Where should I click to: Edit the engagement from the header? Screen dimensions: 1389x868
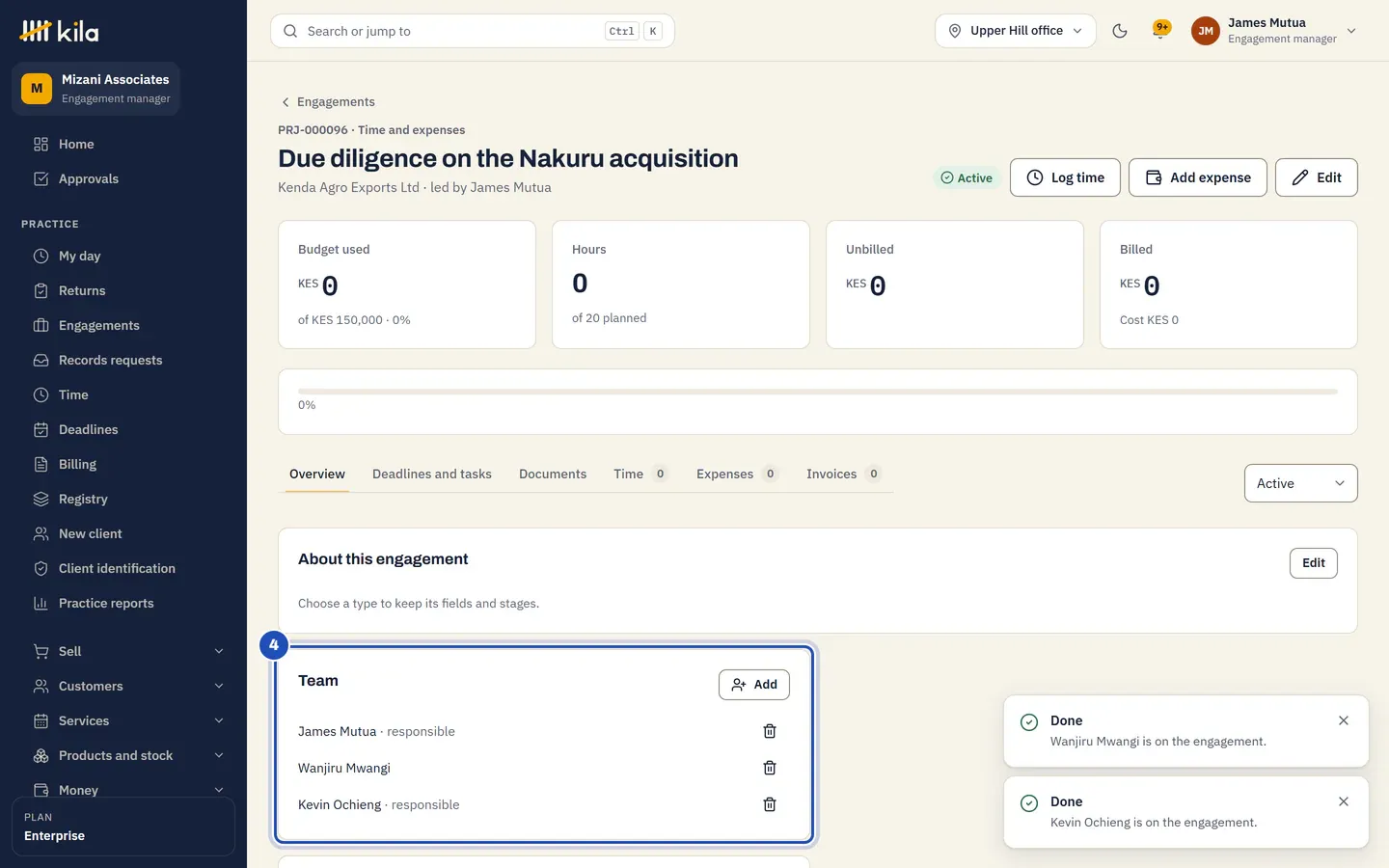coord(1316,177)
